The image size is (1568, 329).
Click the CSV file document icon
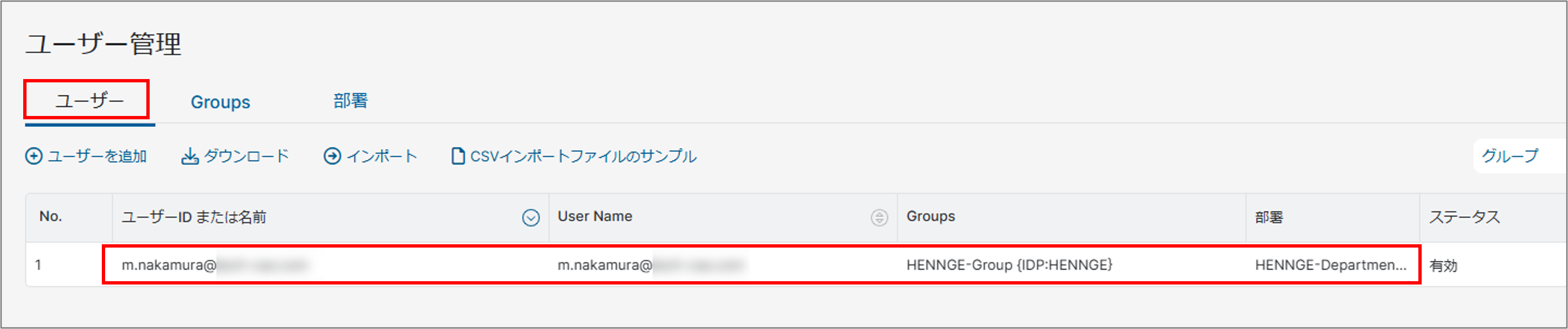click(x=458, y=156)
